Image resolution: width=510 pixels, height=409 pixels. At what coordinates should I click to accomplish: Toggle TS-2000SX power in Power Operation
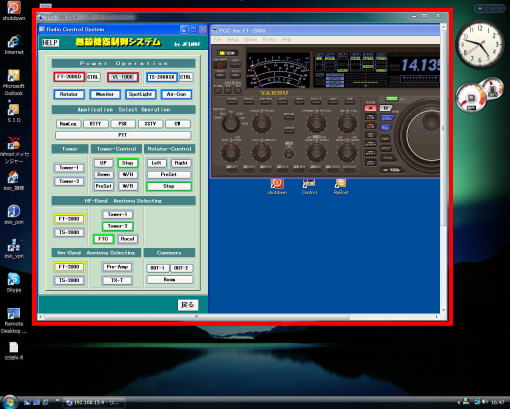point(162,77)
